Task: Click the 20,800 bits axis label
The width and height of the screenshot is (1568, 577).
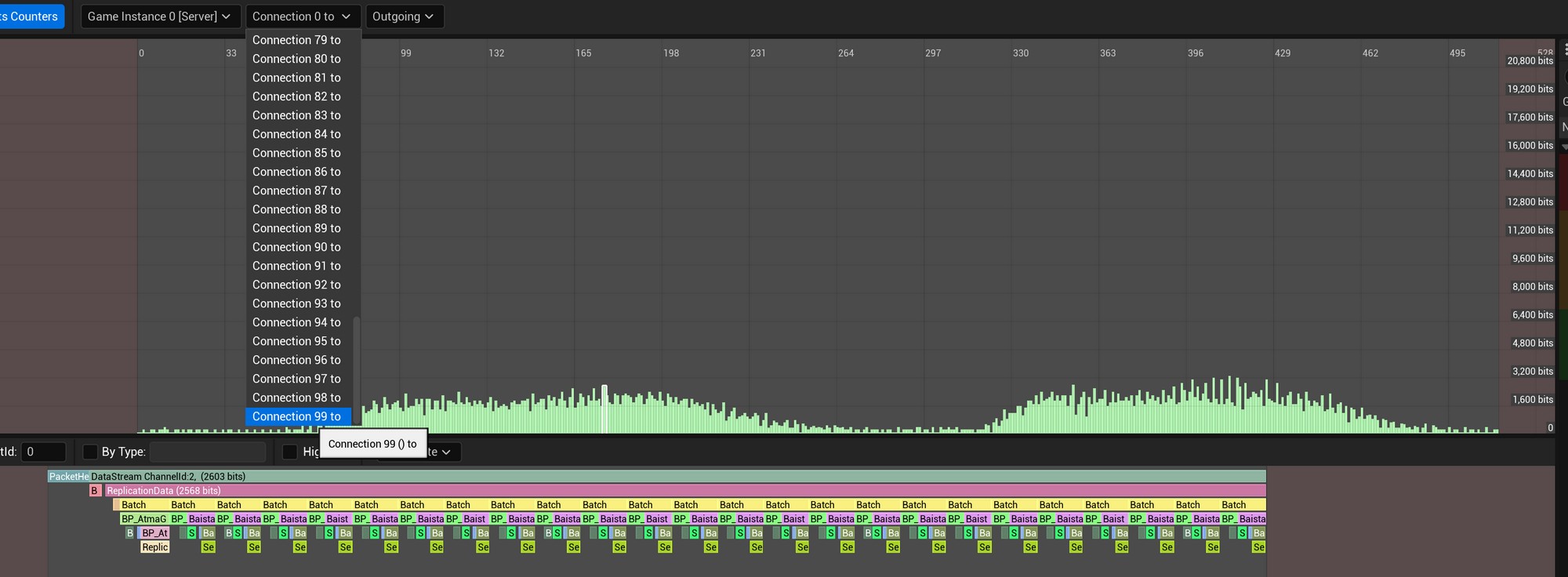Action: click(x=1530, y=61)
